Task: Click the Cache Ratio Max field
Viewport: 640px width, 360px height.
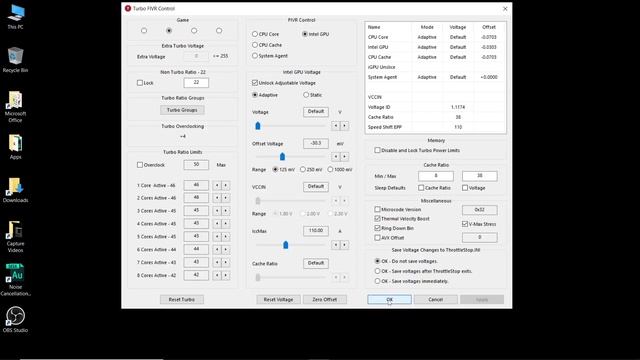Action: point(480,176)
